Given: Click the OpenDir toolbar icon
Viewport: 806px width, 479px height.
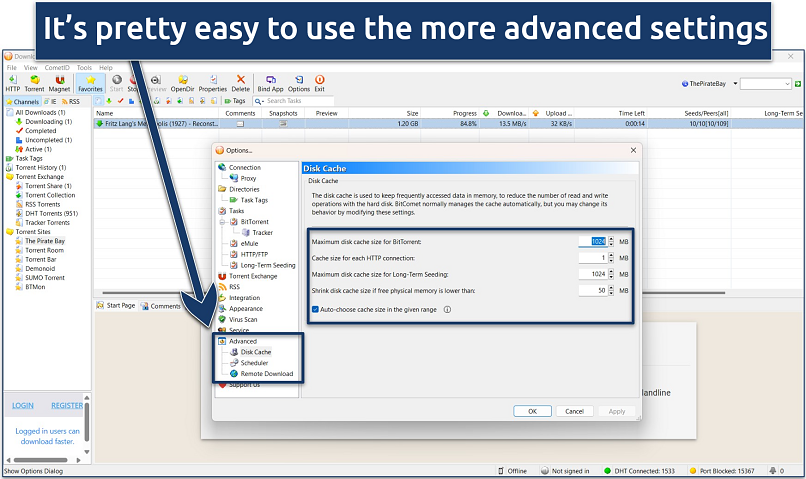Looking at the screenshot, I should [182, 84].
